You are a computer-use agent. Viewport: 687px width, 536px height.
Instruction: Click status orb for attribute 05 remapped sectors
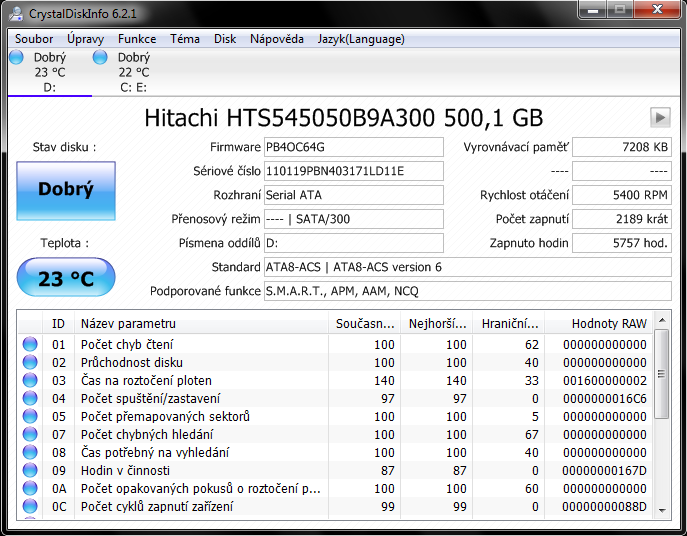coord(30,417)
